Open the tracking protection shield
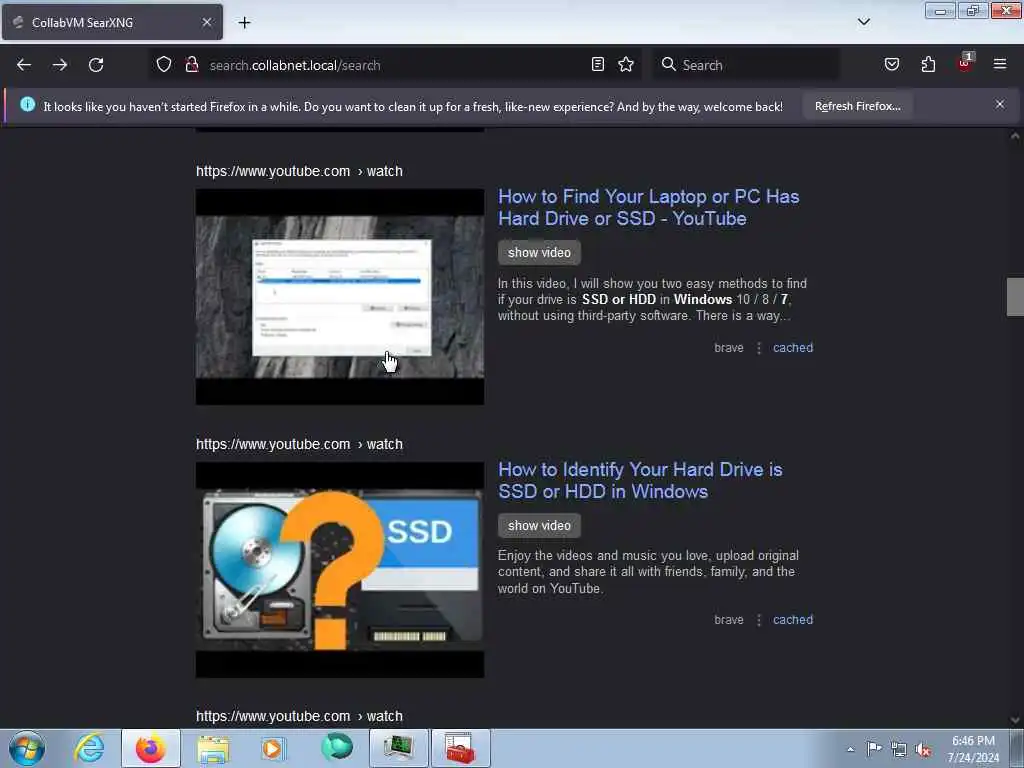 pos(164,65)
